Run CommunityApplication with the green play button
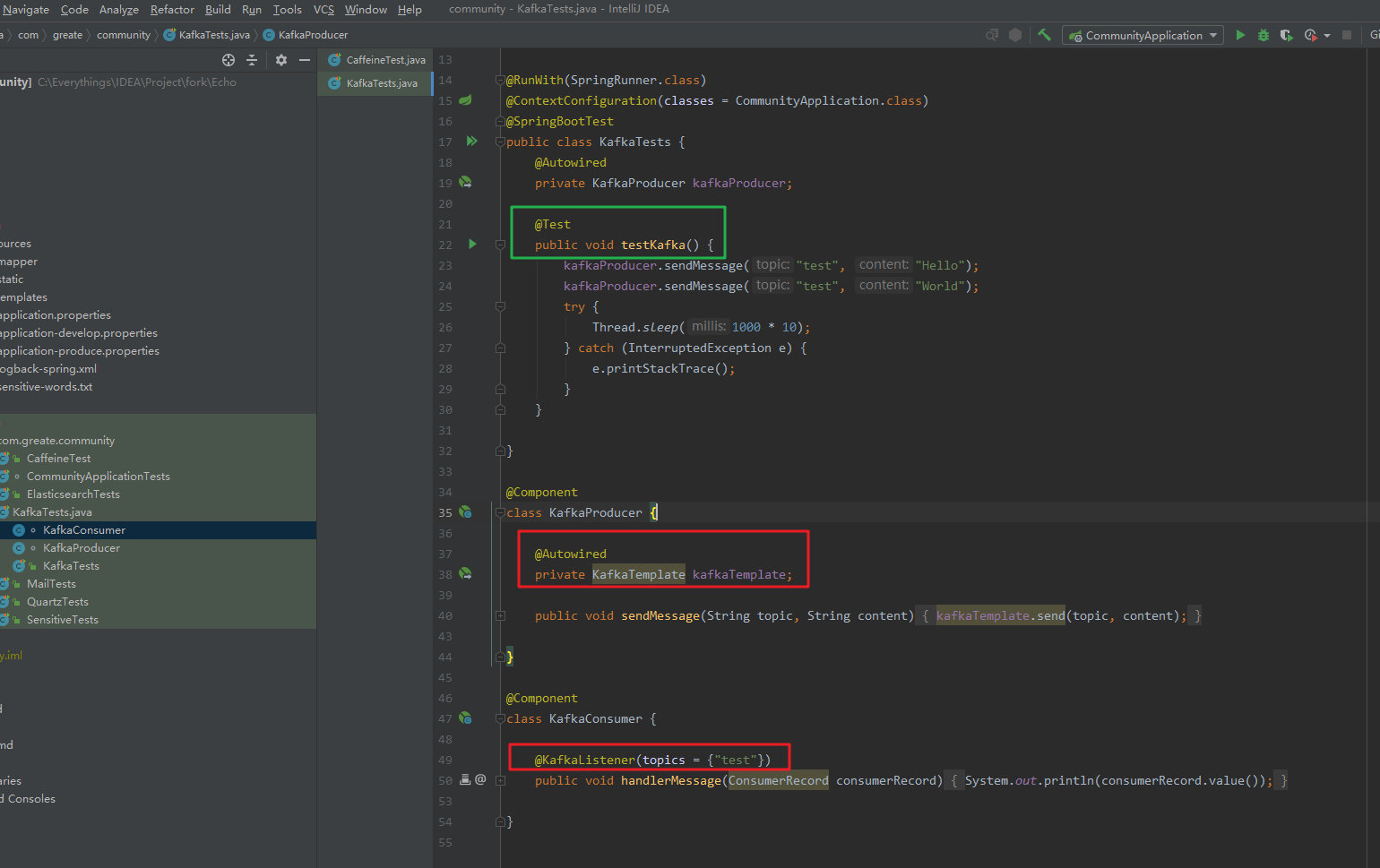 tap(1240, 35)
